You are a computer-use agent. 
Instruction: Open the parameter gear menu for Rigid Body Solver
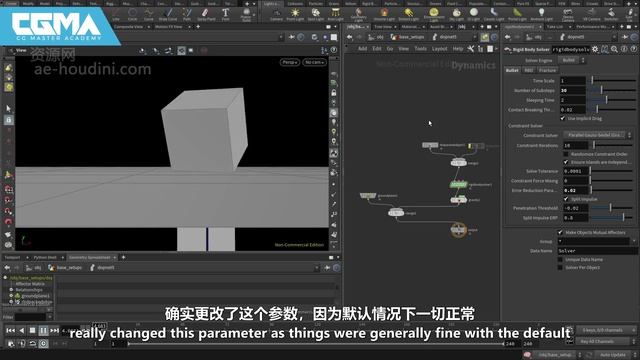pos(595,49)
